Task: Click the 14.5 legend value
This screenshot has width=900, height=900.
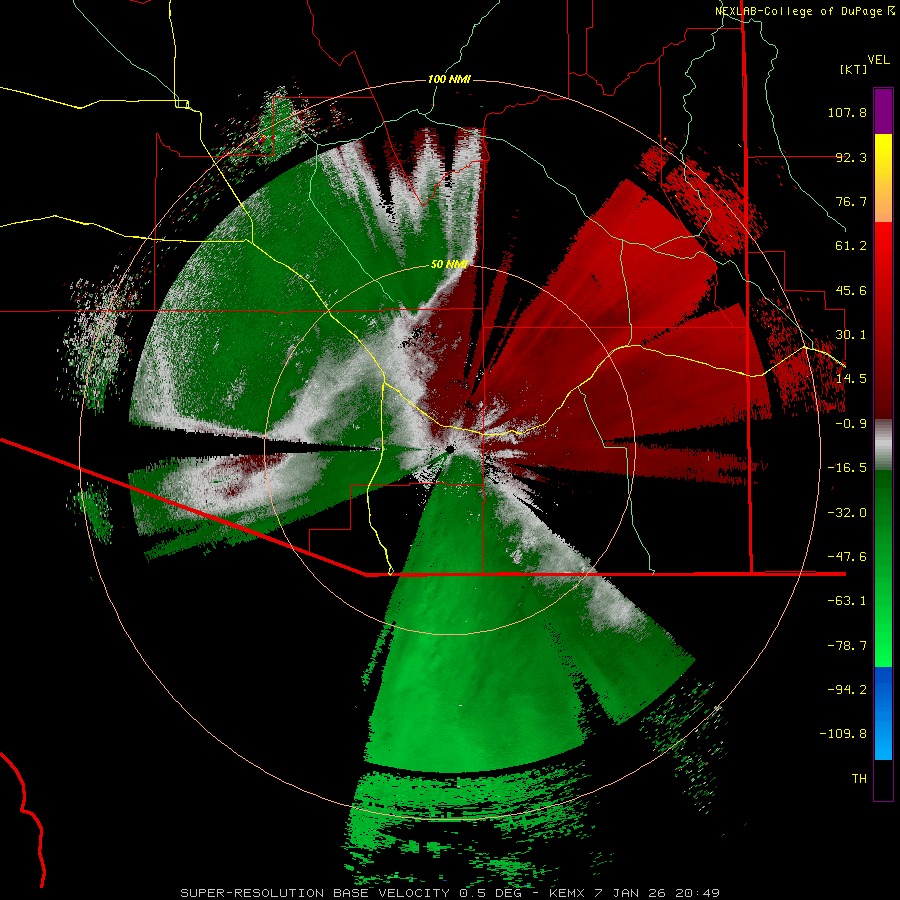Action: coord(851,379)
